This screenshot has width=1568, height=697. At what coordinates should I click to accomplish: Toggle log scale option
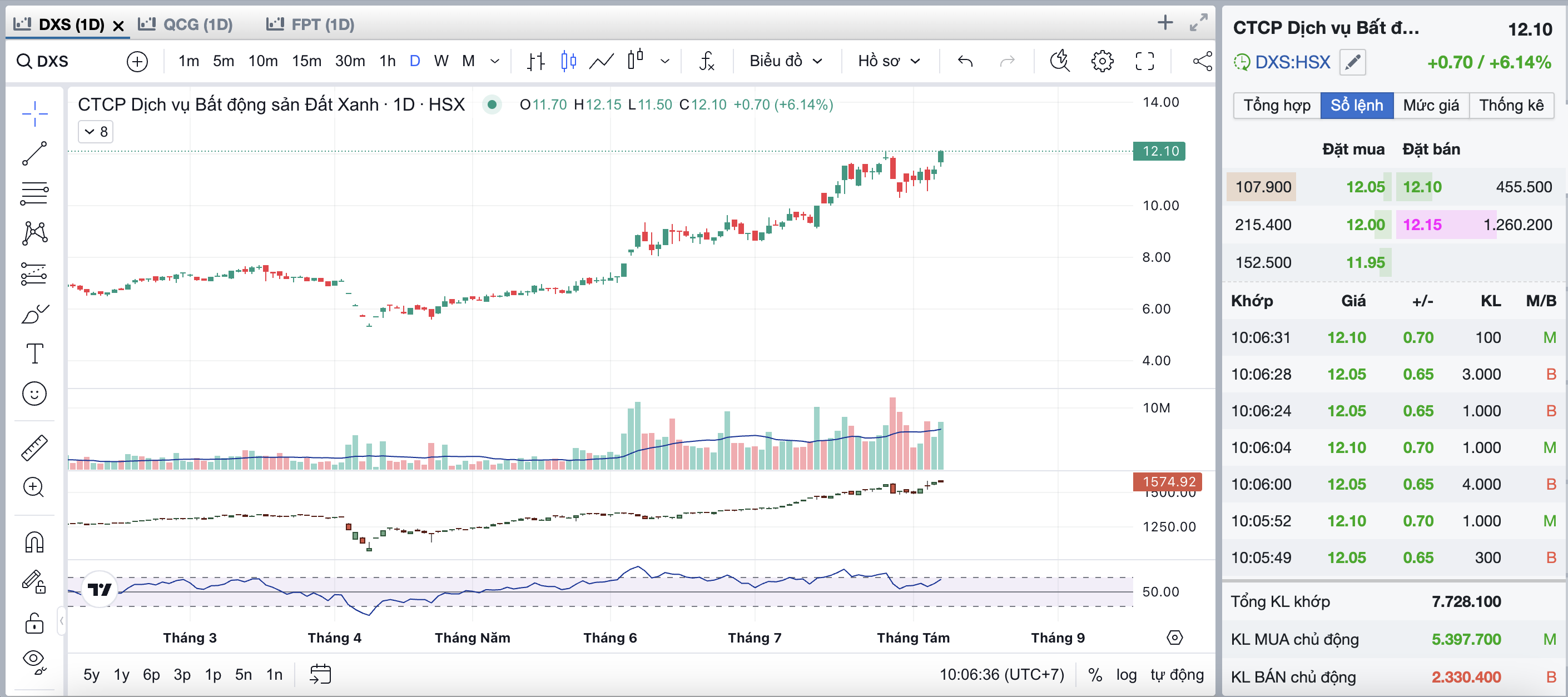click(1126, 674)
